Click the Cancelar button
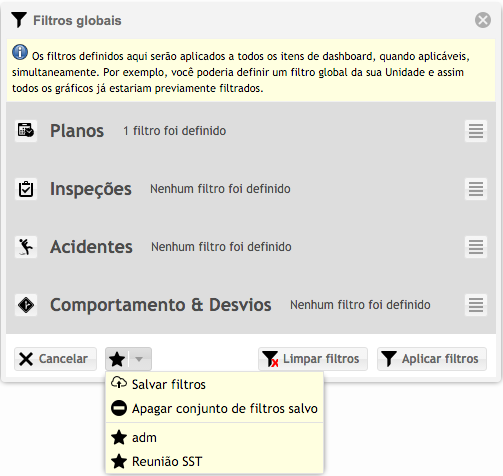The width and height of the screenshot is (503, 476). [55, 359]
